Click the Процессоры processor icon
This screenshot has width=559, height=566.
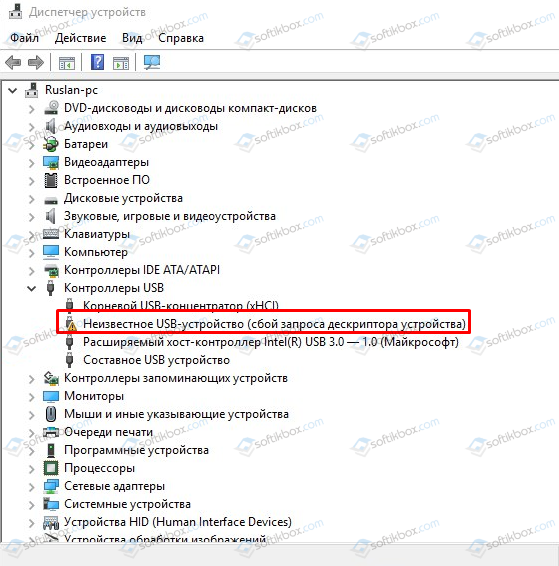[x=51, y=468]
